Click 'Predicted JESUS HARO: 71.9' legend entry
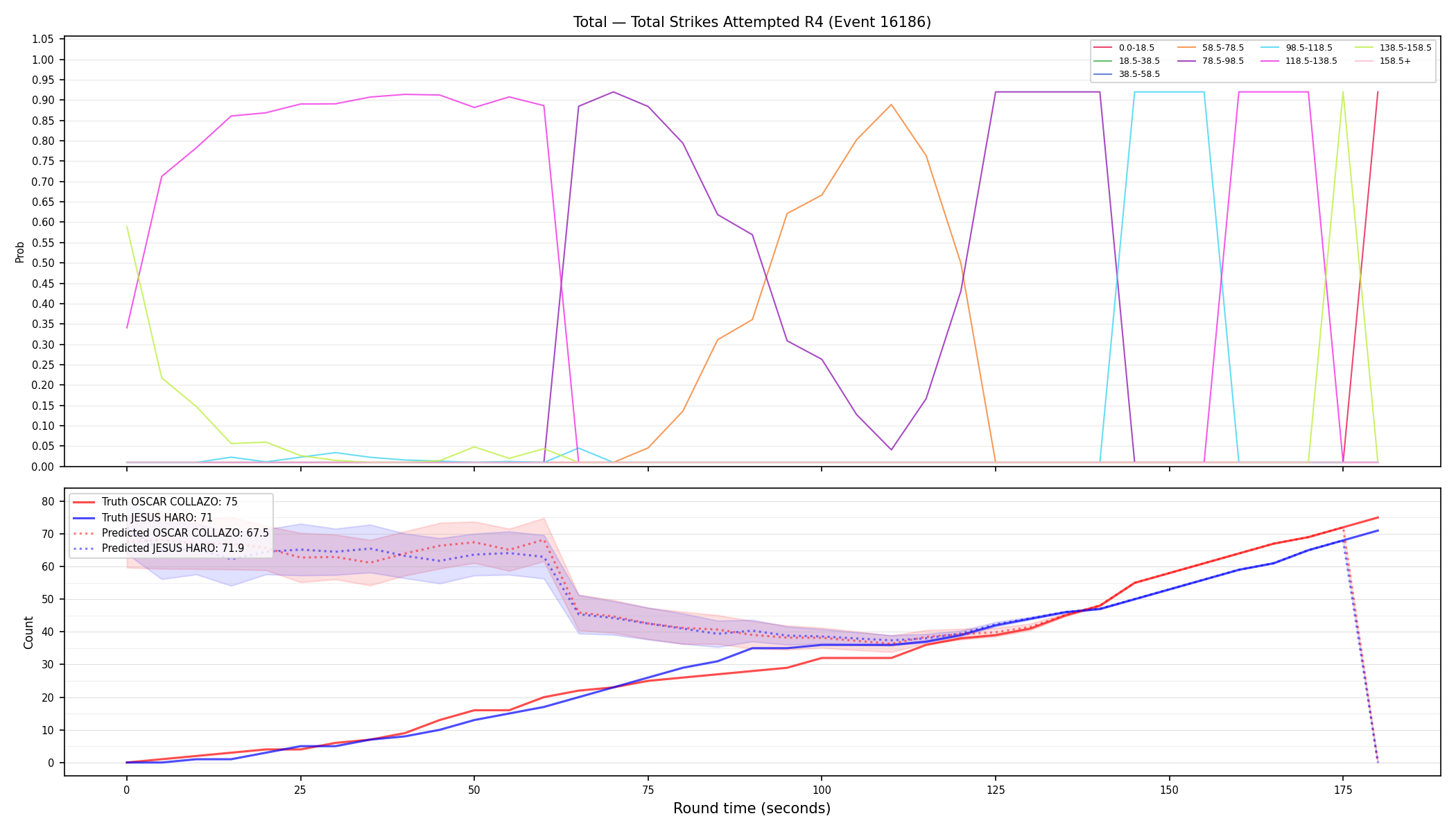The image size is (1456, 832). pos(158,548)
